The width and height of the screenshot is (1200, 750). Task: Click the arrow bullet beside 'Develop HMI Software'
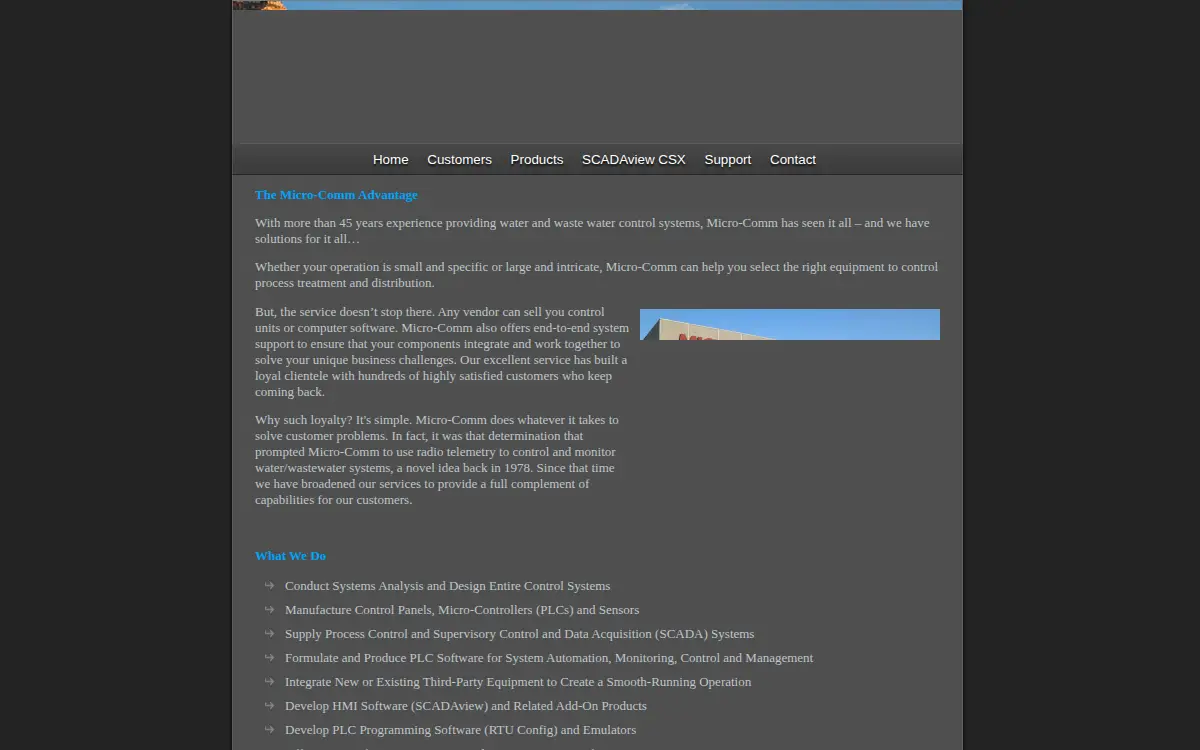pos(269,705)
